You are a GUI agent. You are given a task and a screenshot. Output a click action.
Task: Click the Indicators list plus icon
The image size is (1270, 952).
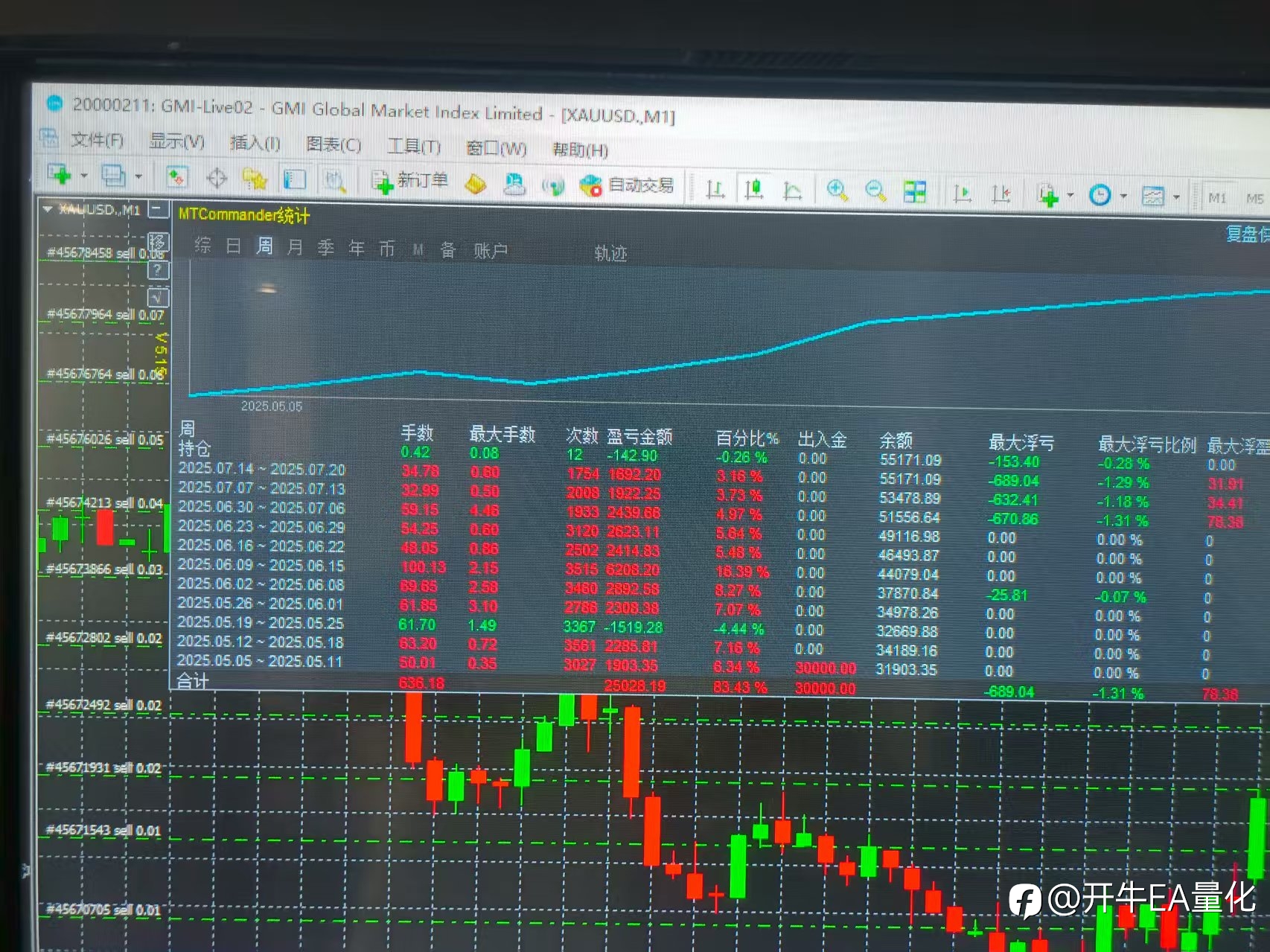pos(1048,196)
